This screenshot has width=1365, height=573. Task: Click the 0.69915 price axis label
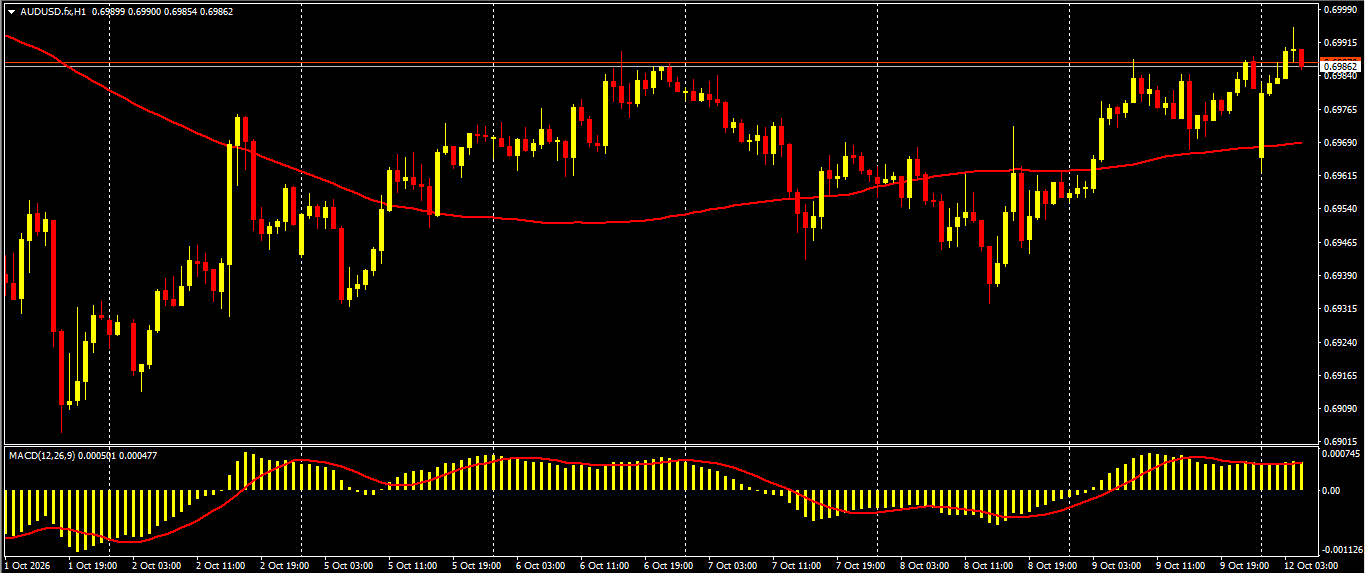[x=1338, y=42]
